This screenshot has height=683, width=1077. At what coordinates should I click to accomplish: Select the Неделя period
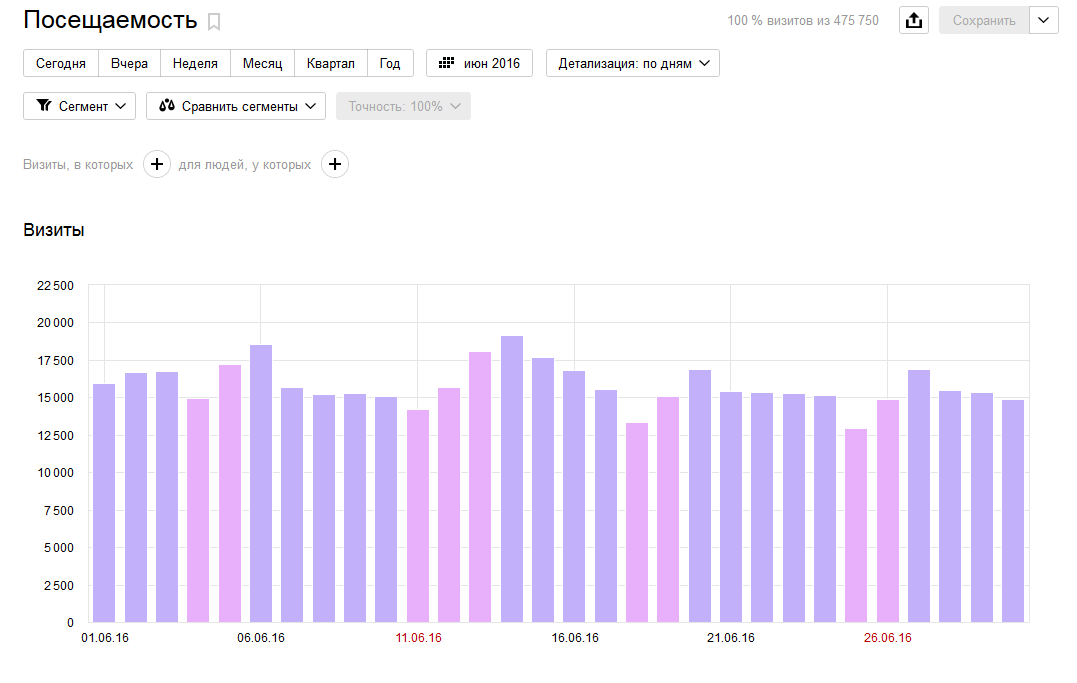click(195, 63)
